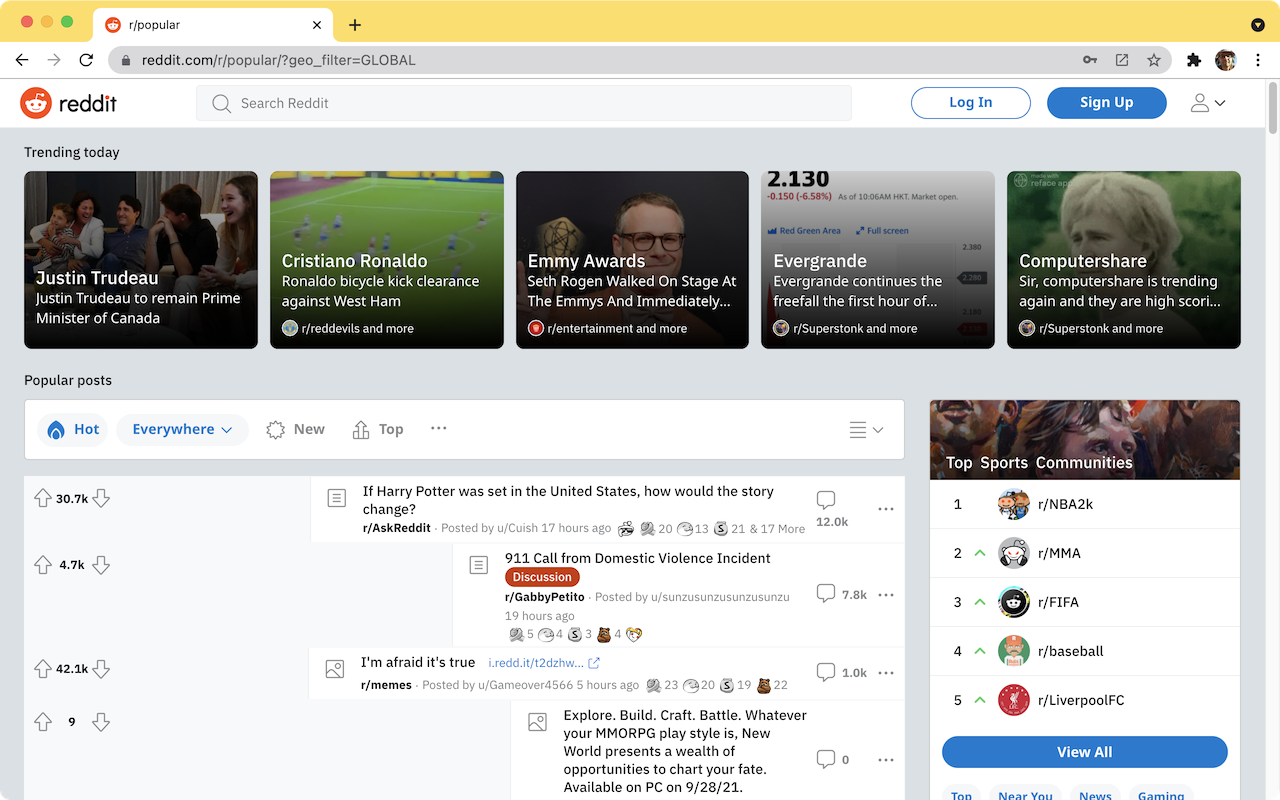
Task: Switch to New post sorting
Action: (x=295, y=429)
